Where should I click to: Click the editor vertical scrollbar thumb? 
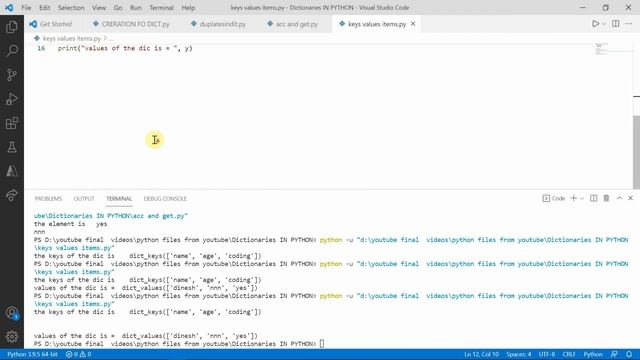click(x=636, y=152)
